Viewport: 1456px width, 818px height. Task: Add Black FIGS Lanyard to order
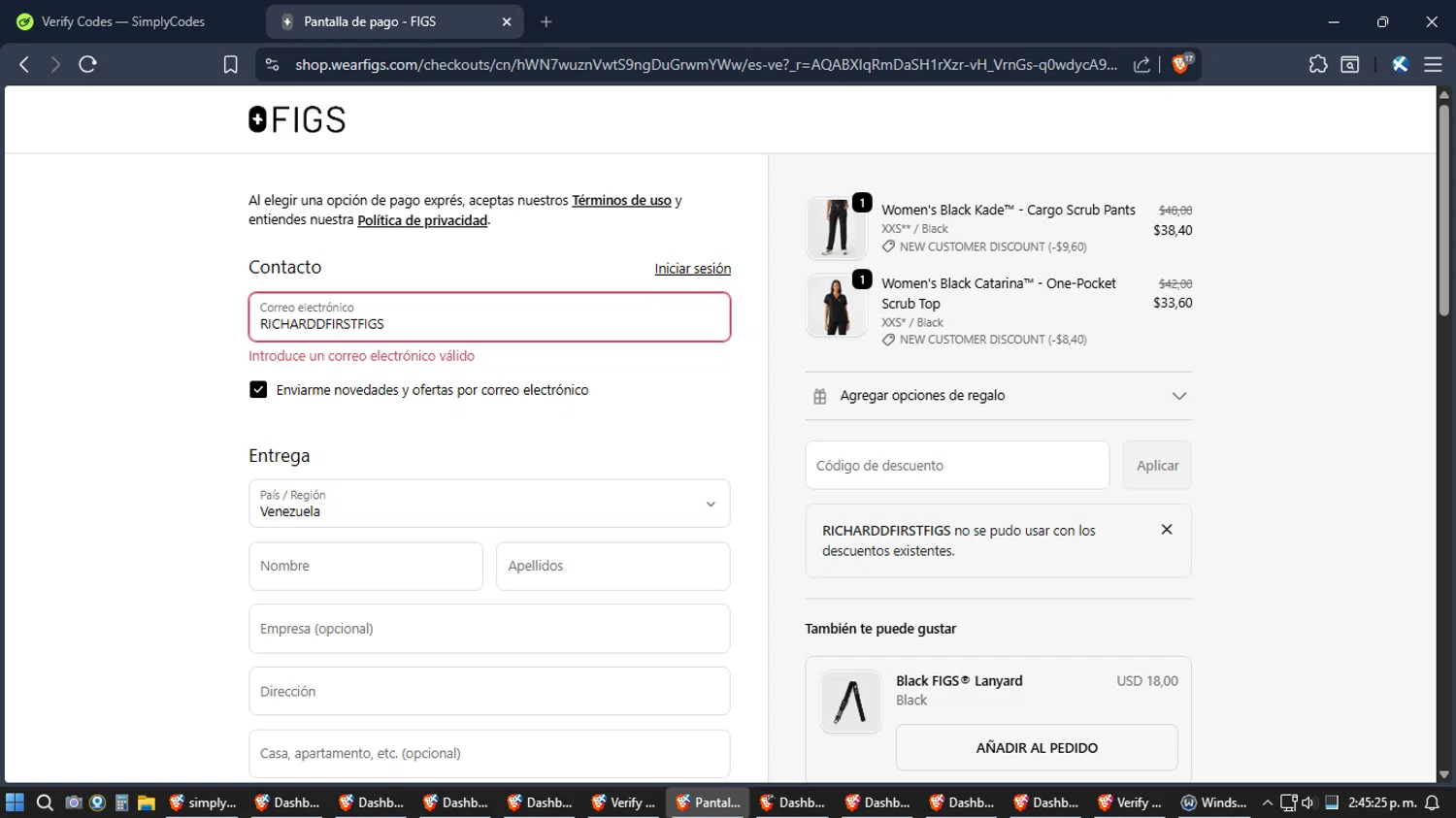point(1036,748)
